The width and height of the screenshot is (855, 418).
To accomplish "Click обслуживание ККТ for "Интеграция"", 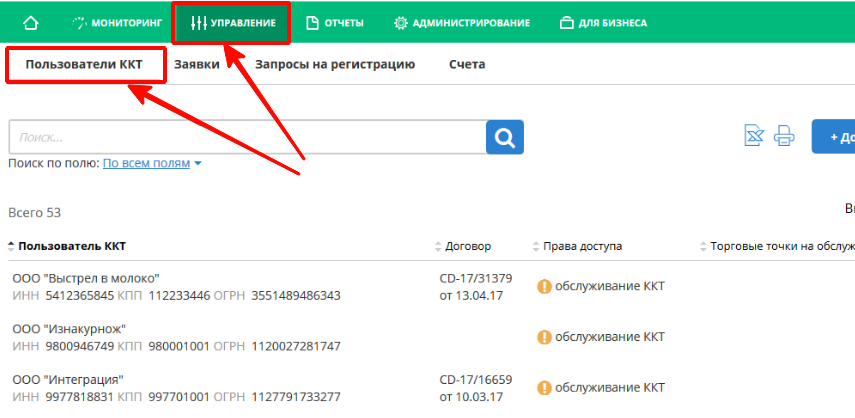I will coord(610,388).
